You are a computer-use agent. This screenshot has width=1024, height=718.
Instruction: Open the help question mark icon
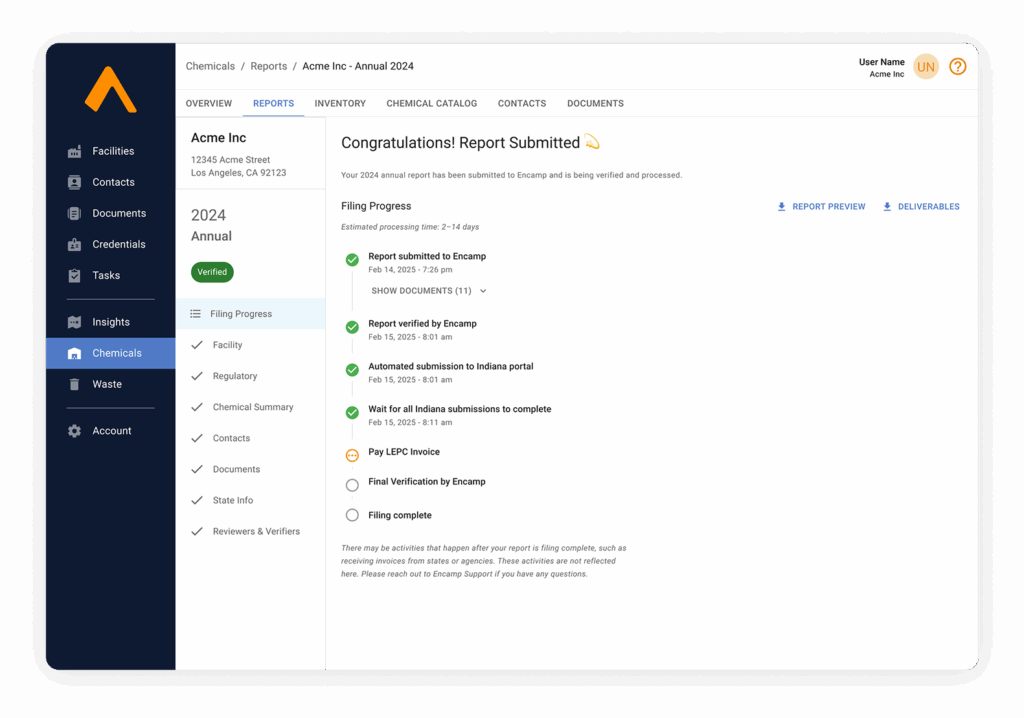click(x=957, y=67)
